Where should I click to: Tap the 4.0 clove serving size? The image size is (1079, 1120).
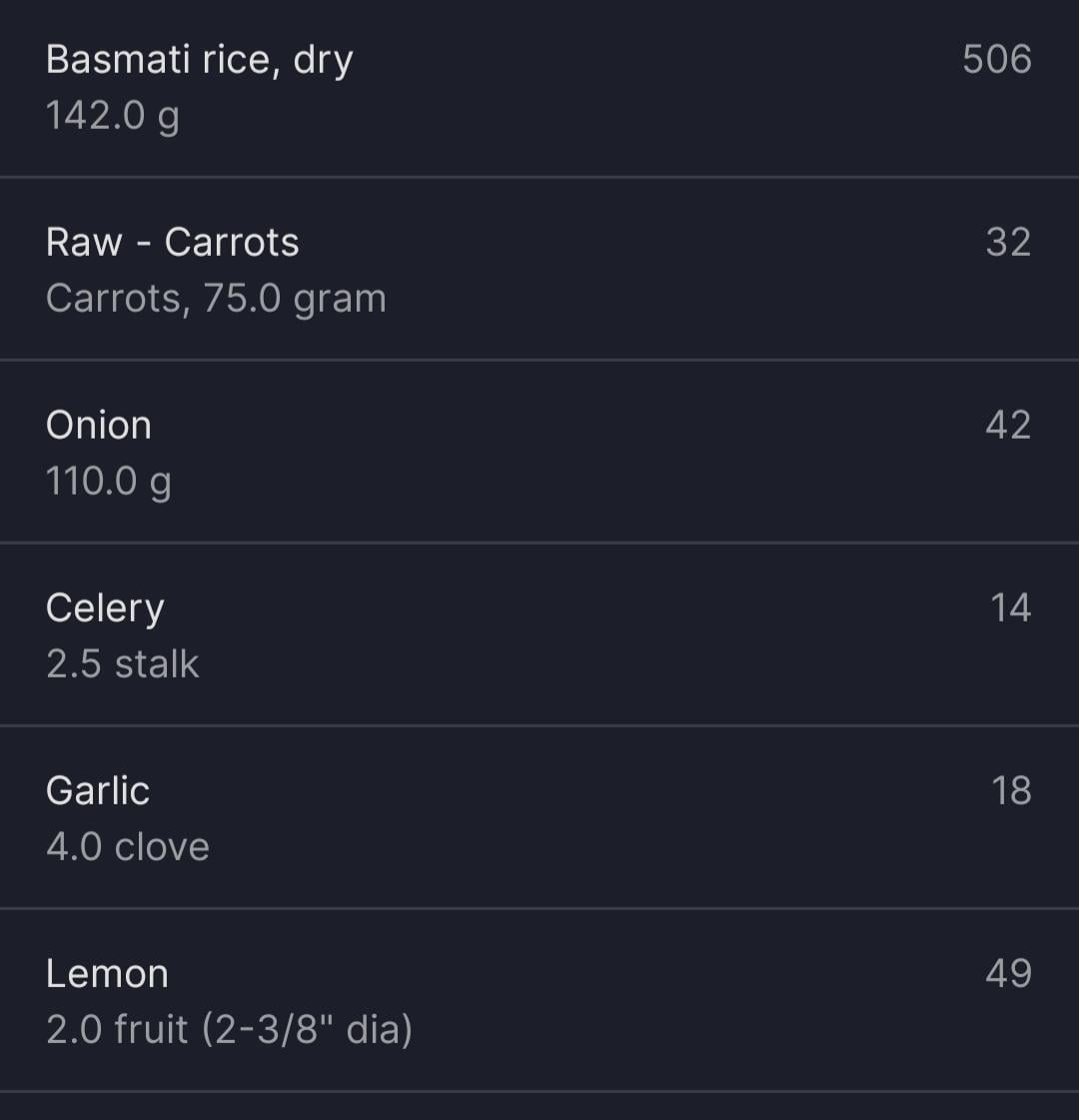127,847
